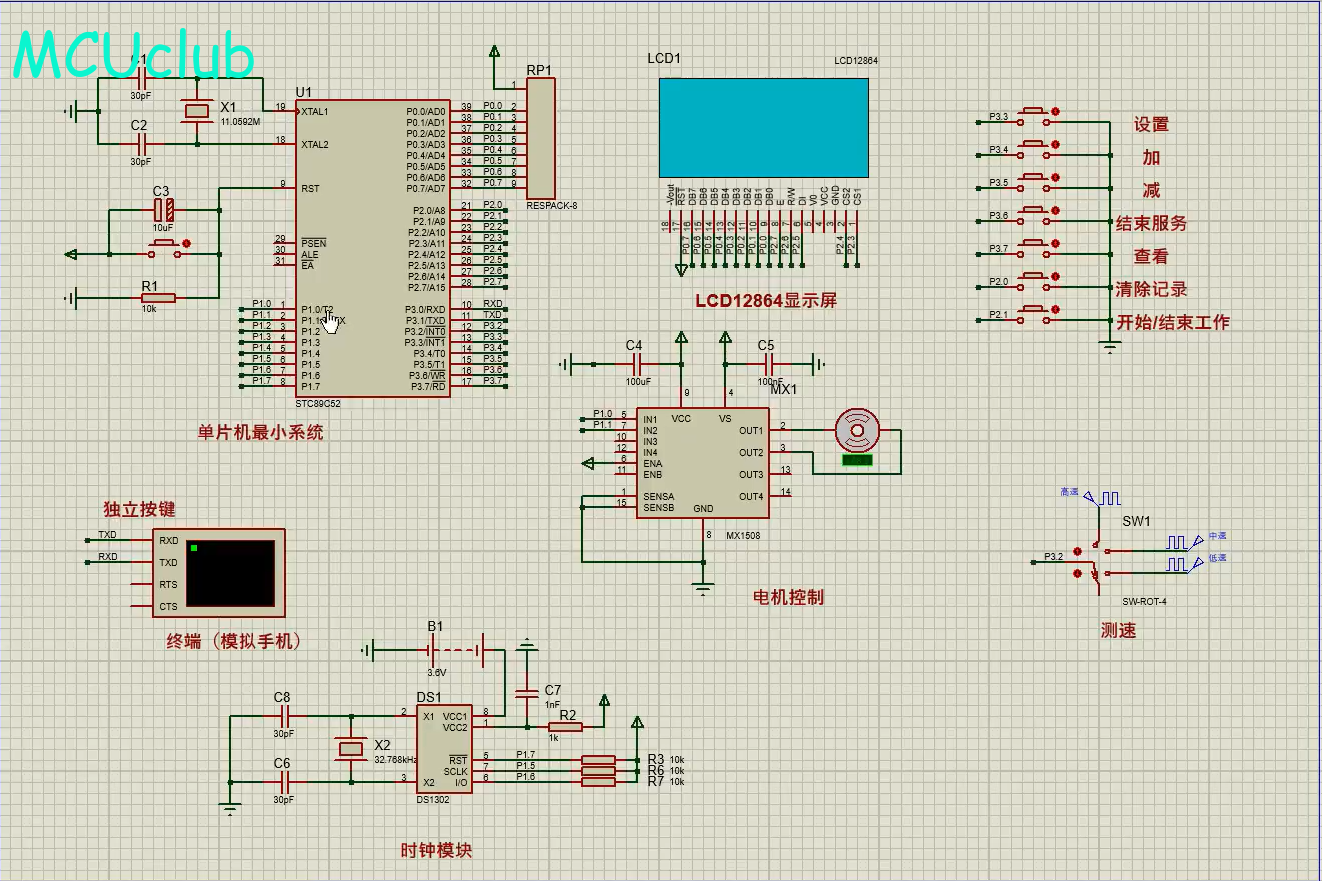Viewport: 1322px width, 881px height.
Task: Click the 单片机最小系统 caption
Action: 260,433
